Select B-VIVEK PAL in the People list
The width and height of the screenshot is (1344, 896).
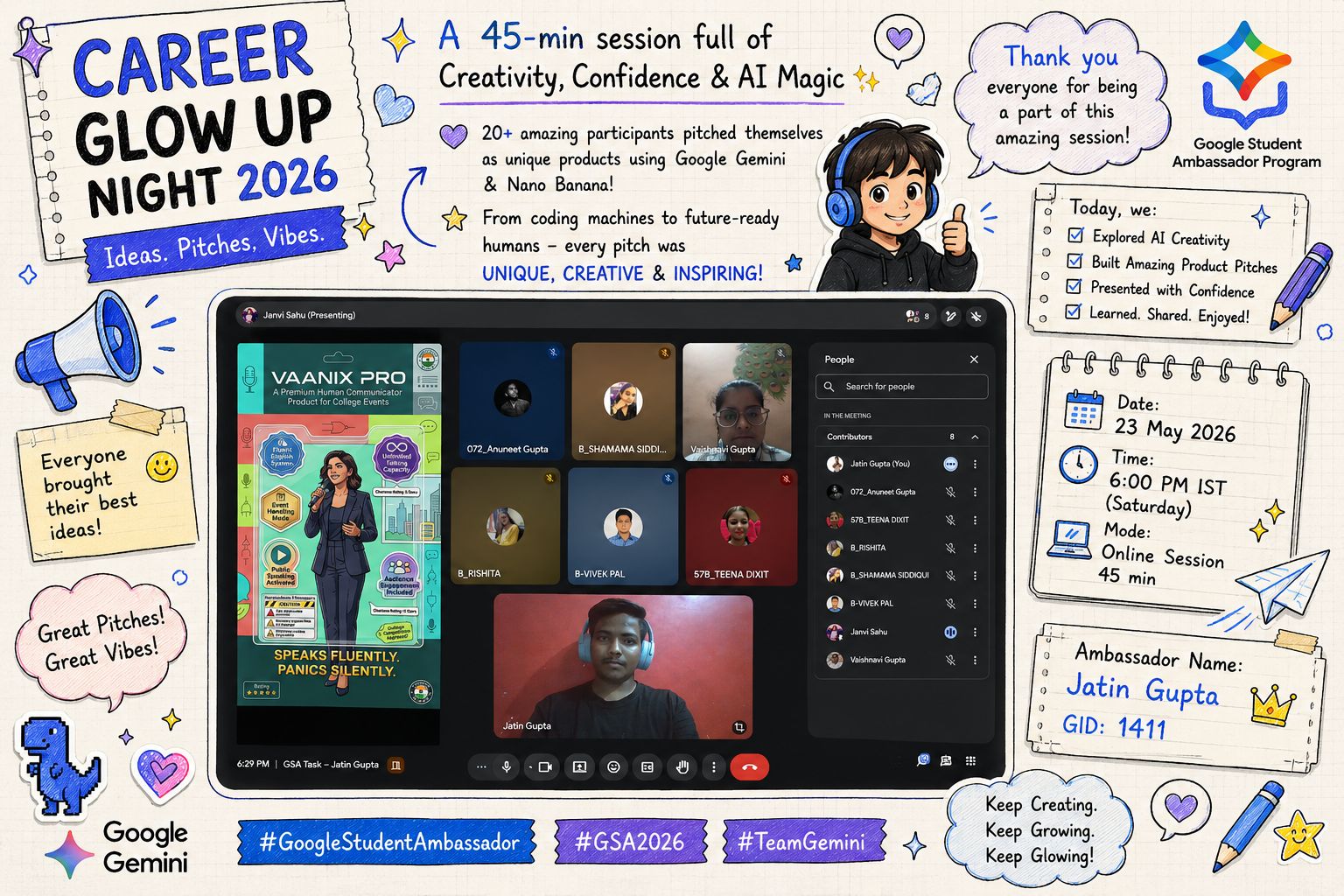[903, 604]
